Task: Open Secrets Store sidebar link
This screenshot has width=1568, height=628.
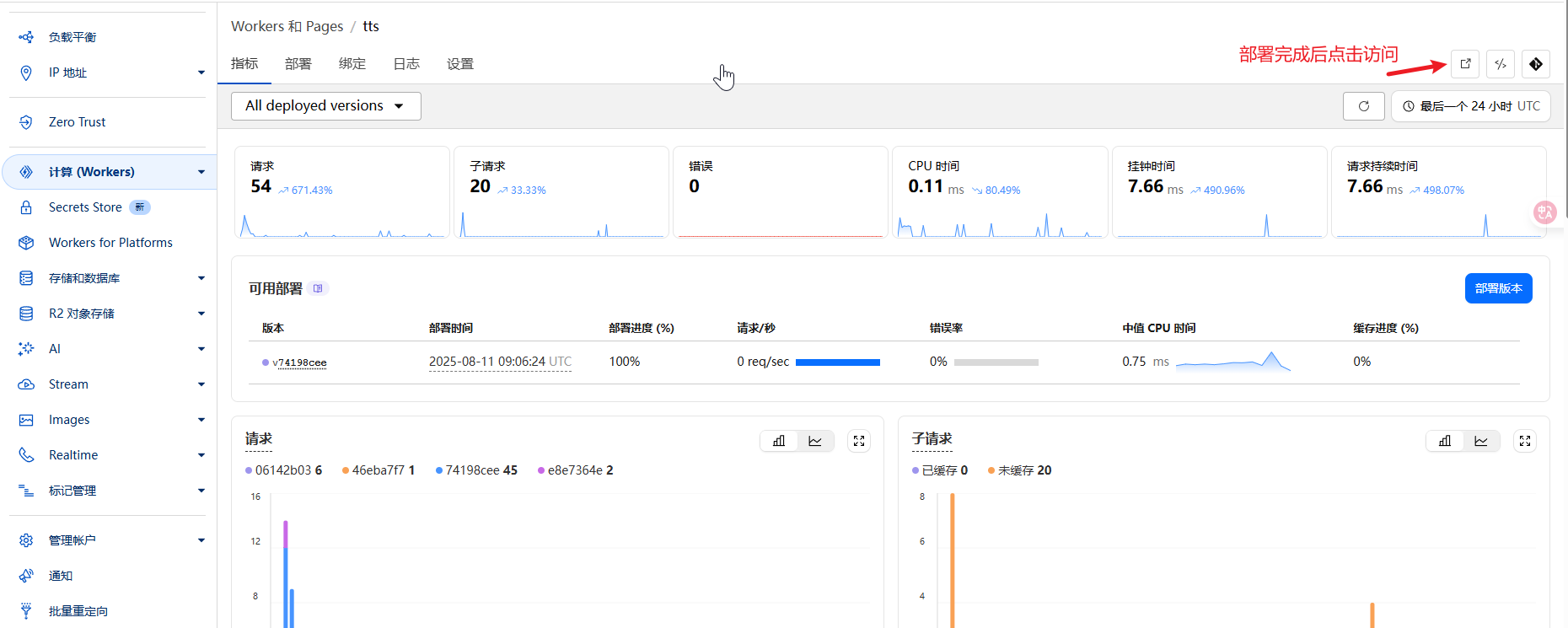Action: (x=85, y=207)
